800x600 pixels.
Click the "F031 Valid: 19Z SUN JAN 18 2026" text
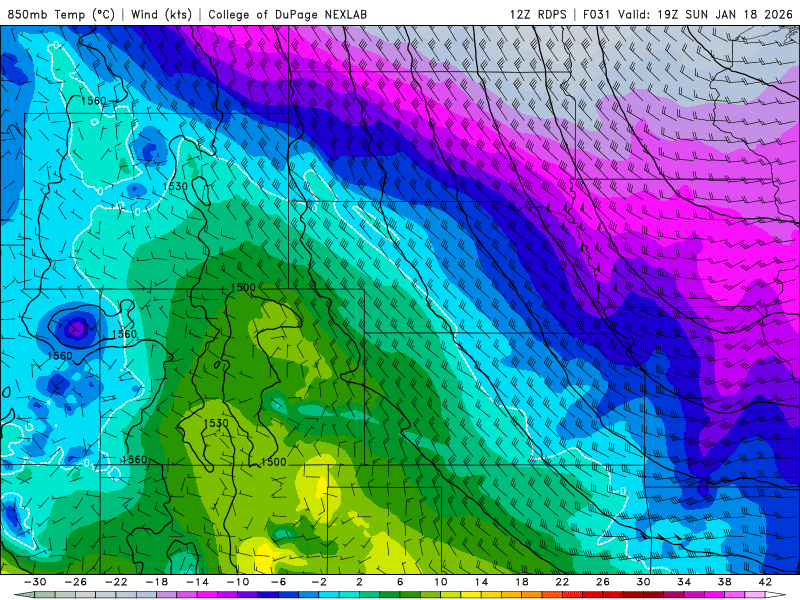tap(688, 14)
